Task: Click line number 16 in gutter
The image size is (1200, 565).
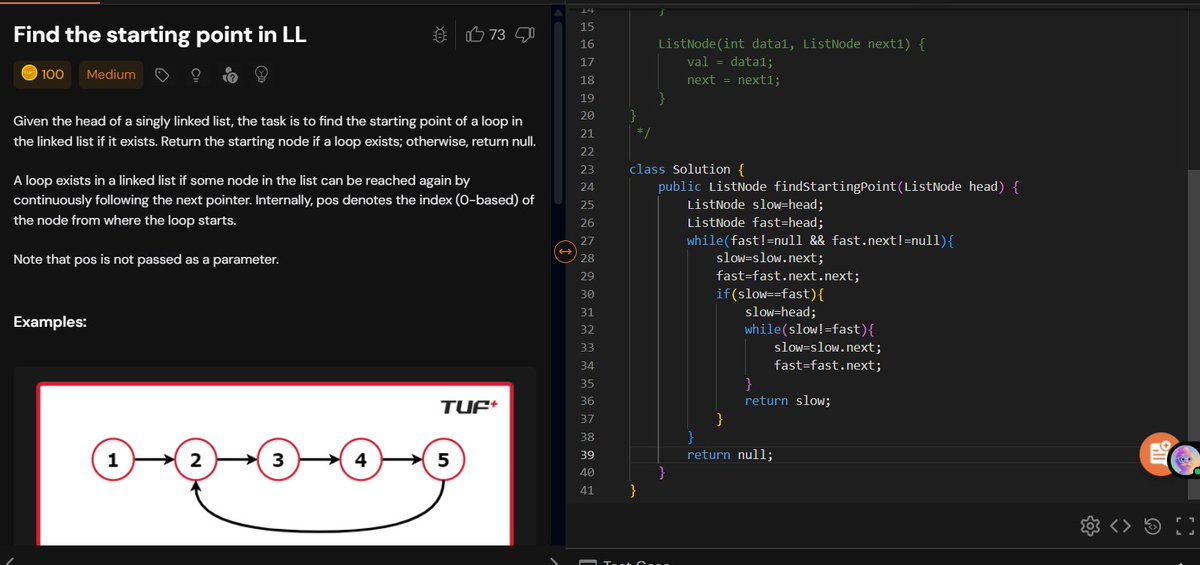Action: point(587,44)
